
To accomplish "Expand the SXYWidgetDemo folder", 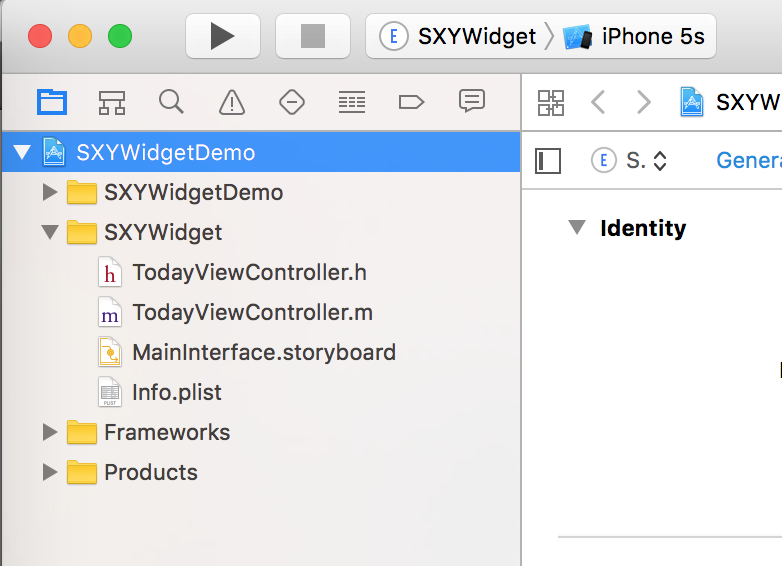I will click(50, 192).
